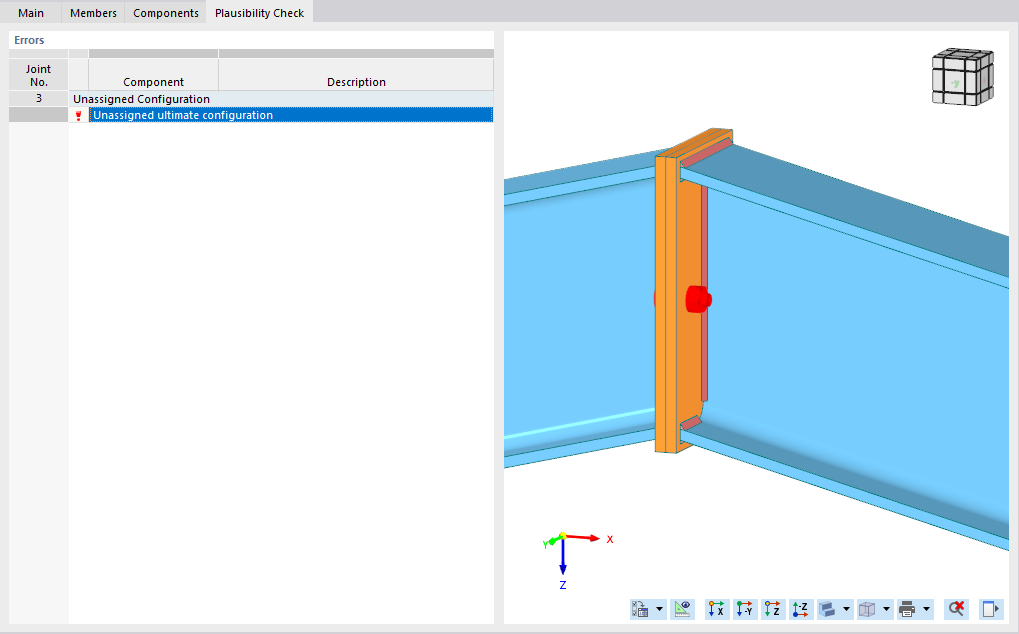Click joint number 3 cell
Viewport: 1019px width, 634px height.
(x=38, y=98)
